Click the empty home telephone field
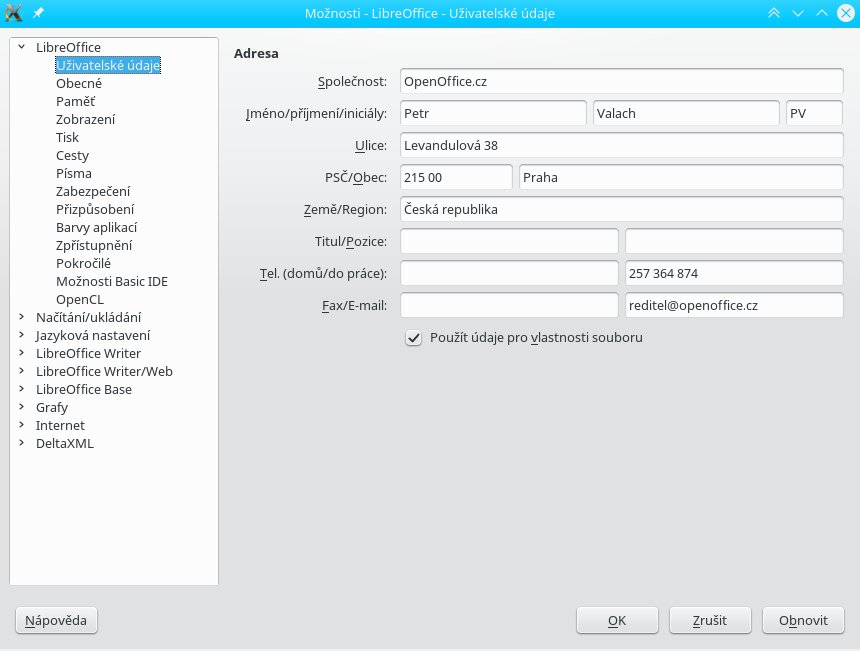The width and height of the screenshot is (860, 651). [509, 273]
